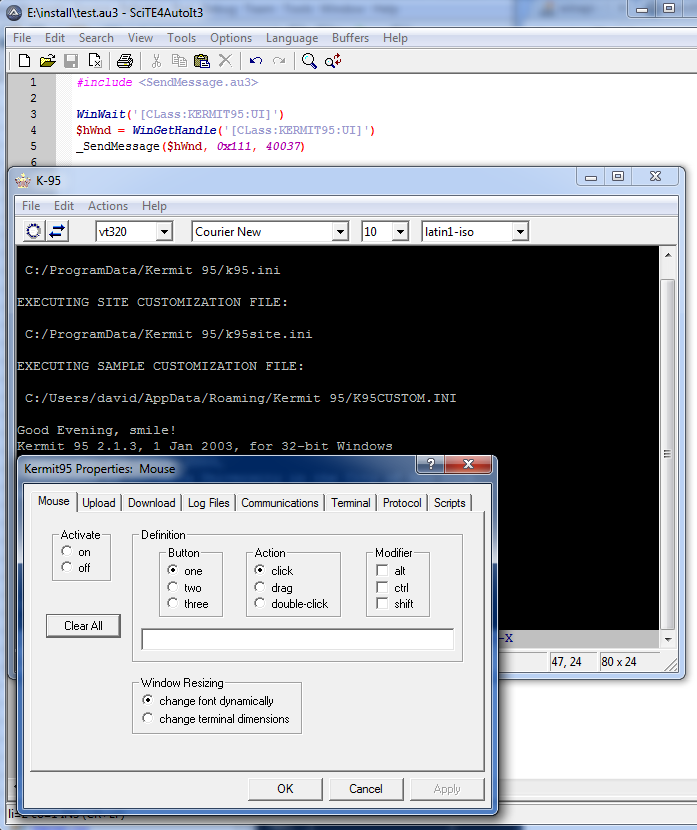Screen dimensions: 697x830
Task: Click the Apply button
Action: coord(447,789)
